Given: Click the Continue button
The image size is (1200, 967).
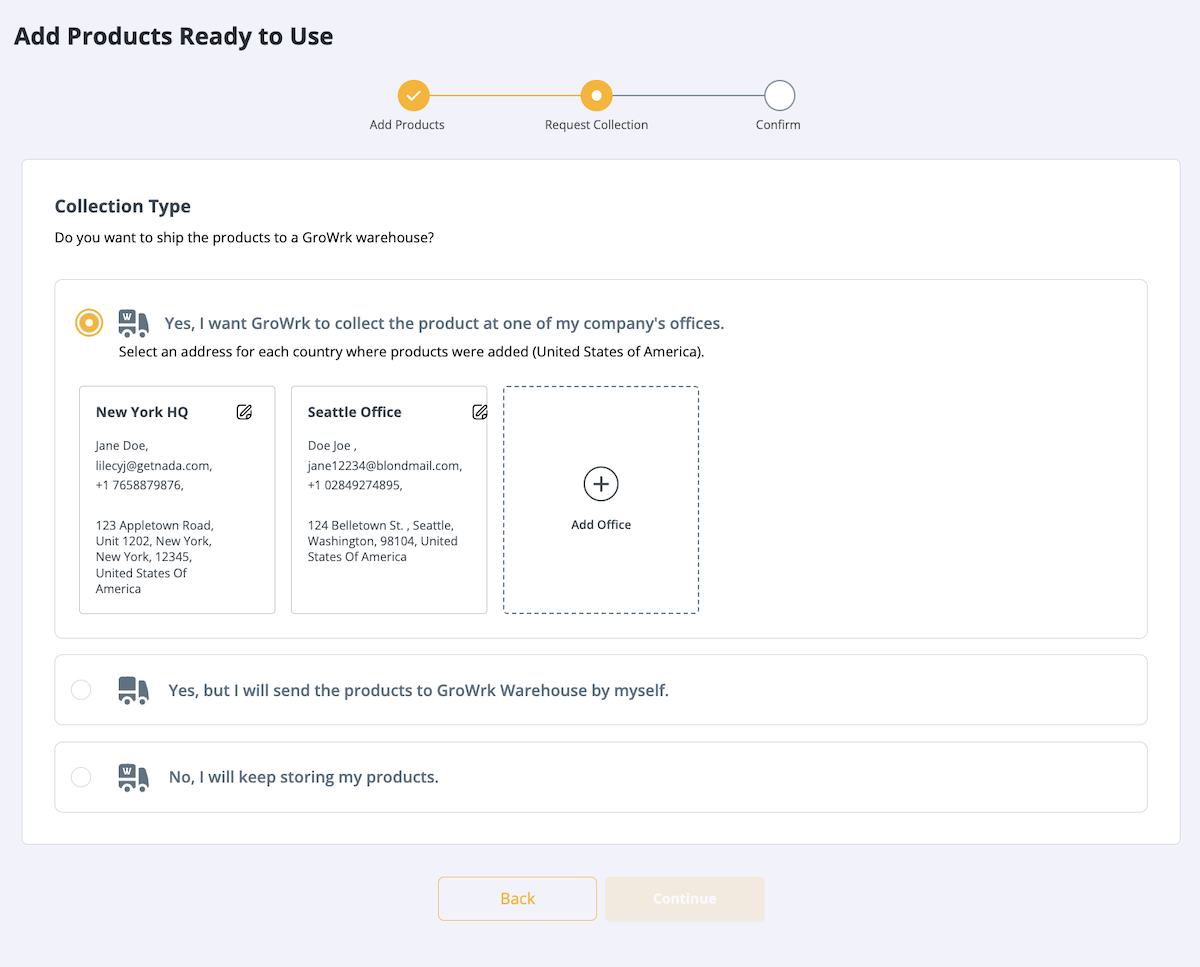Looking at the screenshot, I should pos(685,899).
